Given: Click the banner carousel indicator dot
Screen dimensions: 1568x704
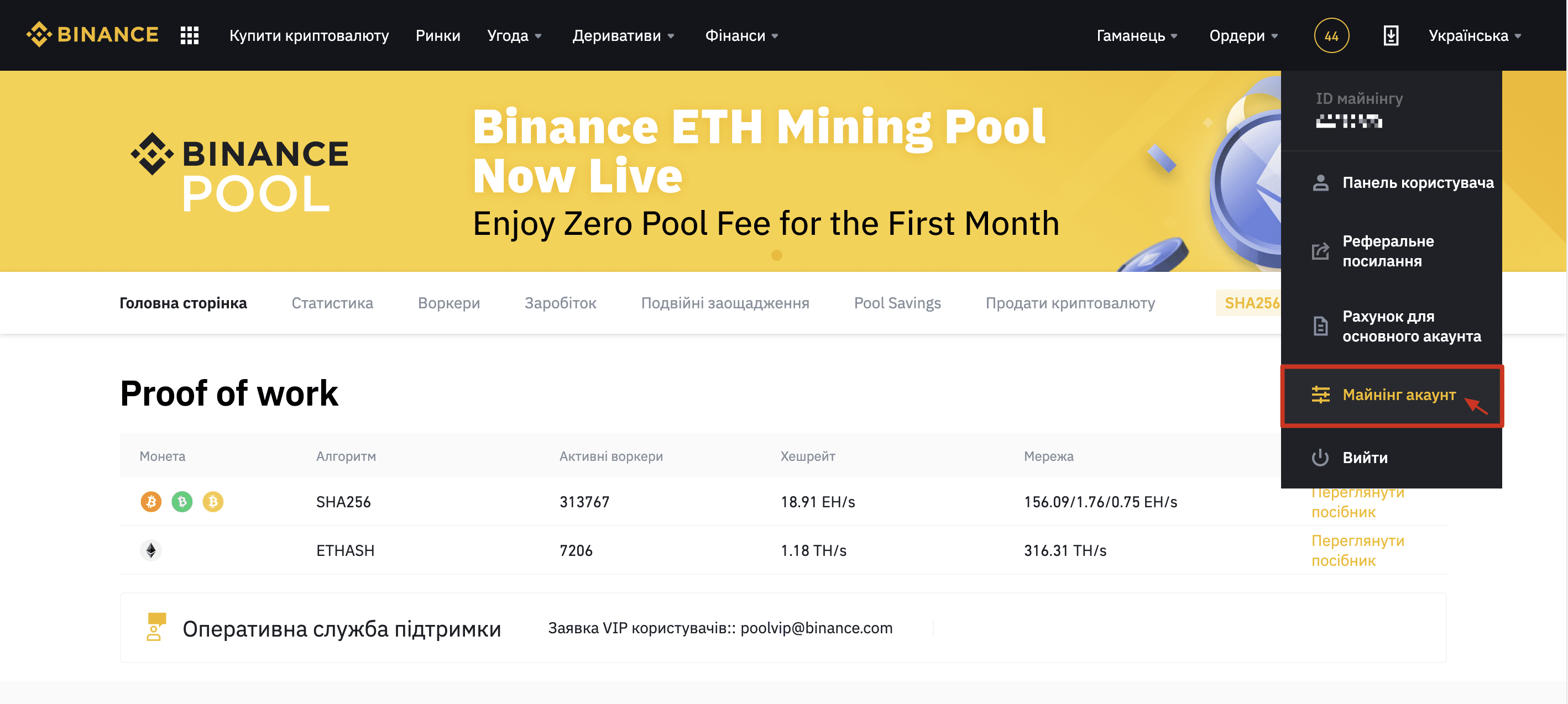Looking at the screenshot, I should [x=776, y=255].
